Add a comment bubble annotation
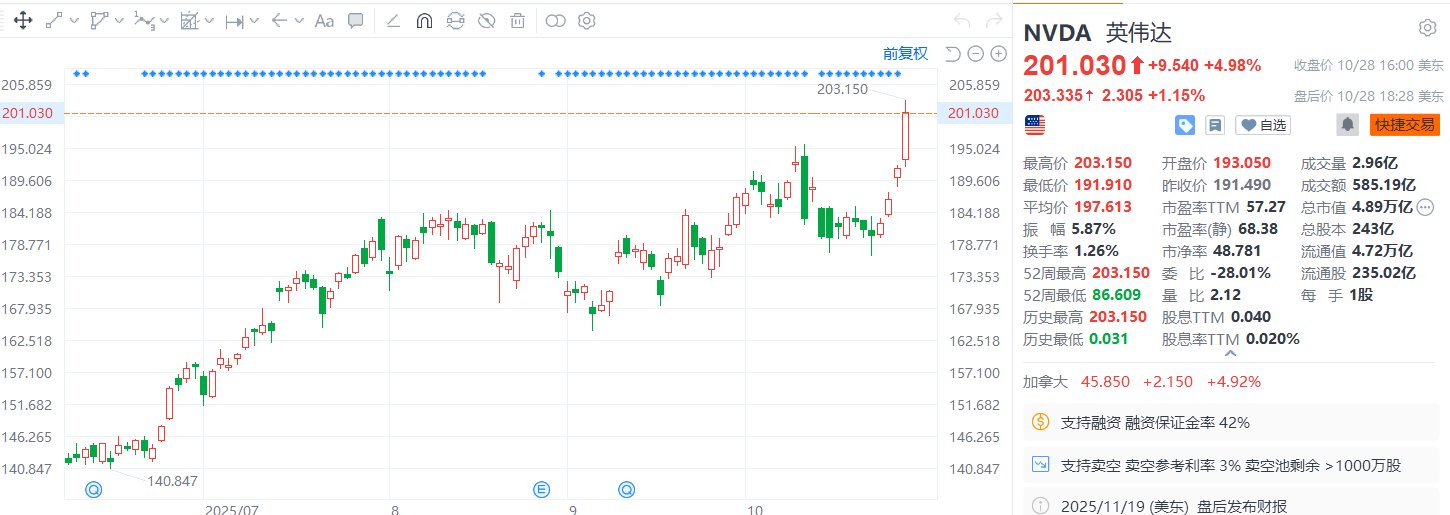 tap(355, 20)
